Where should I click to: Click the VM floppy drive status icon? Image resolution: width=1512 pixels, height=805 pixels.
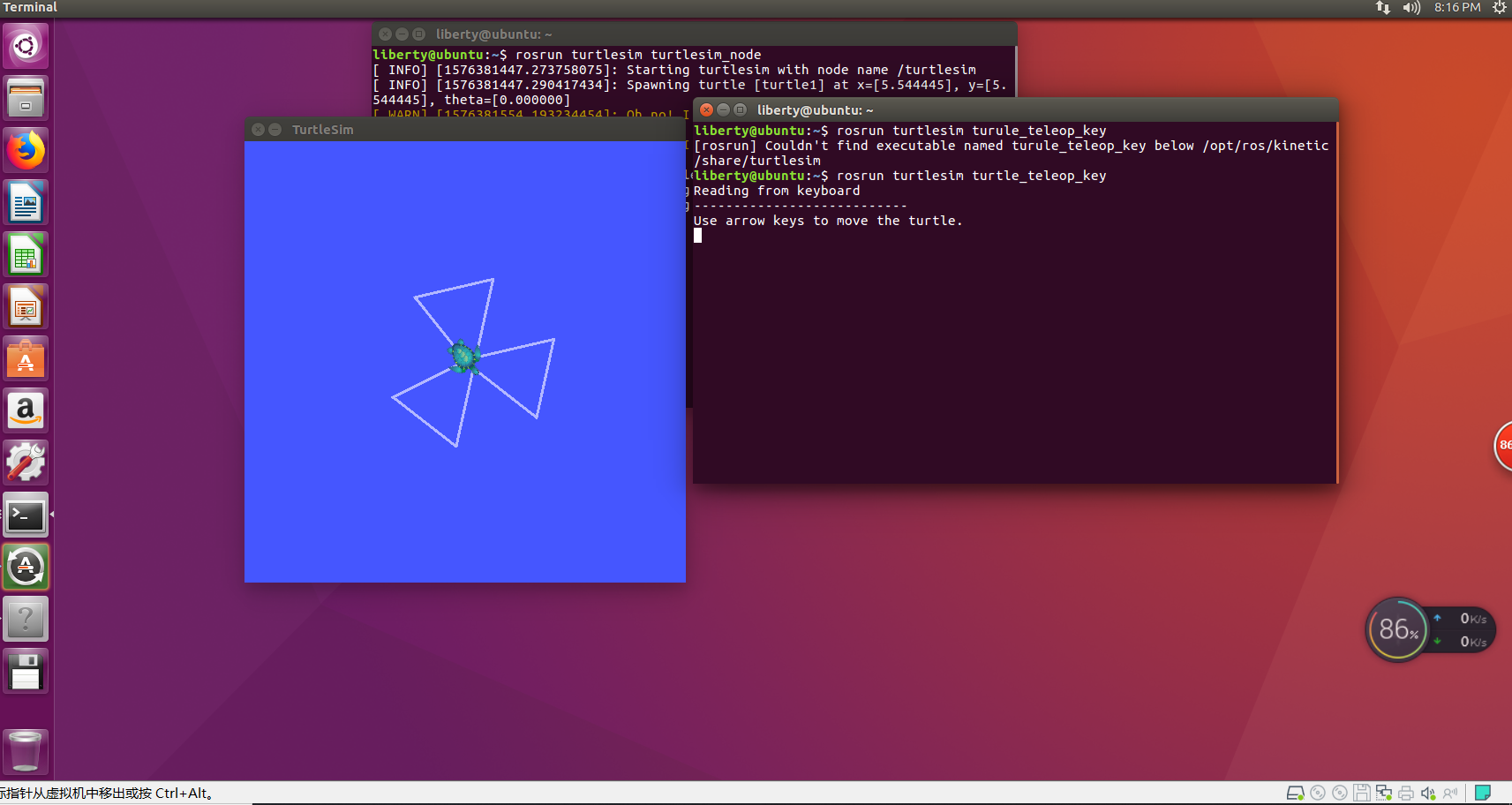click(1362, 793)
